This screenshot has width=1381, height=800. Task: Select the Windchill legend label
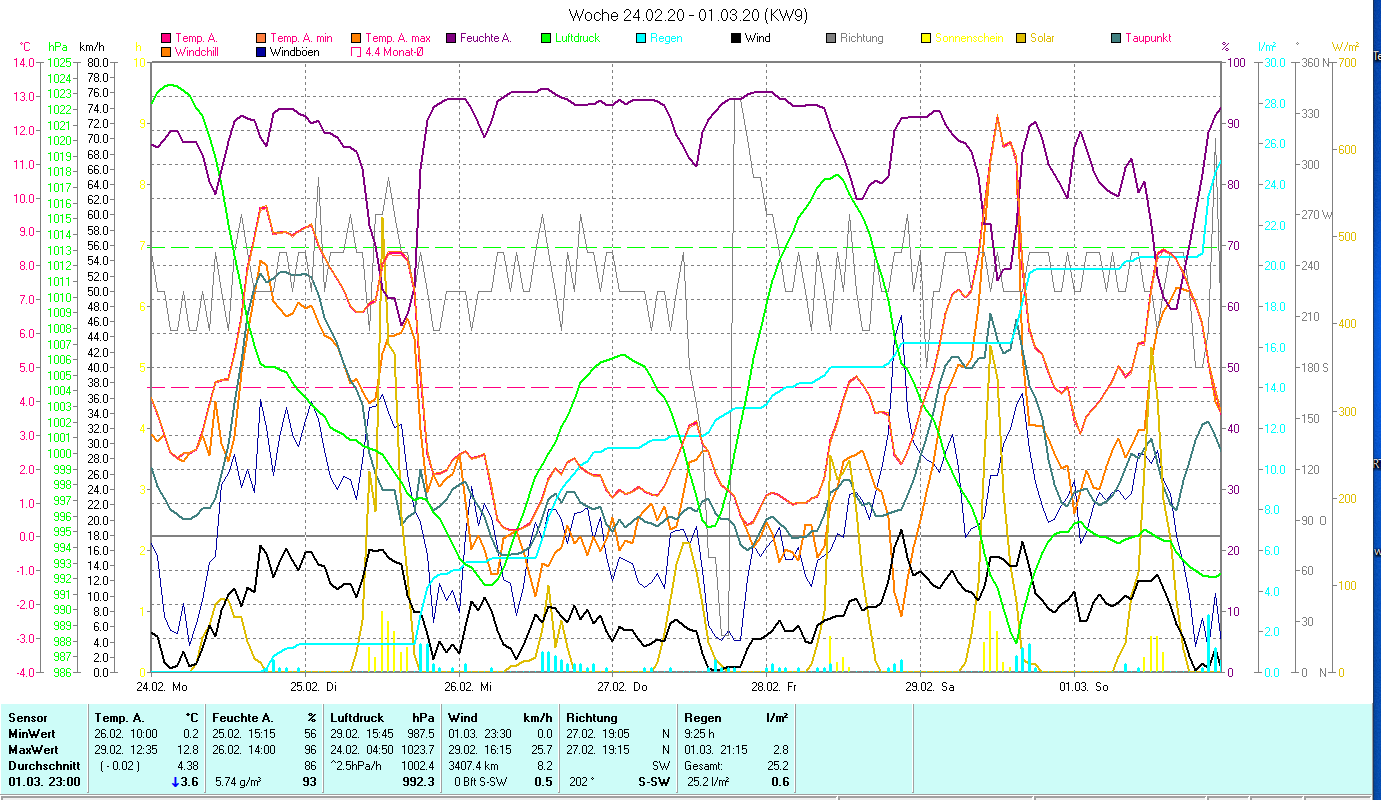point(199,51)
